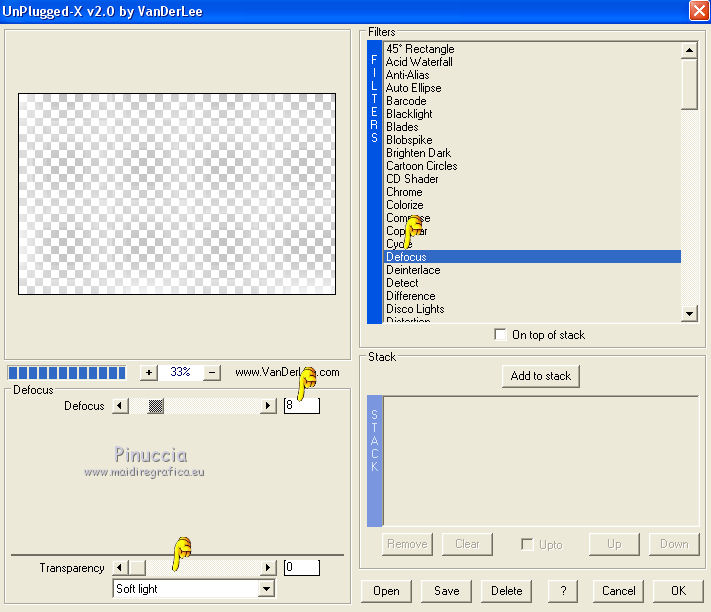Click the Defocus value field showing 8
Screen dimensions: 711x612
pyautogui.click(x=302, y=405)
